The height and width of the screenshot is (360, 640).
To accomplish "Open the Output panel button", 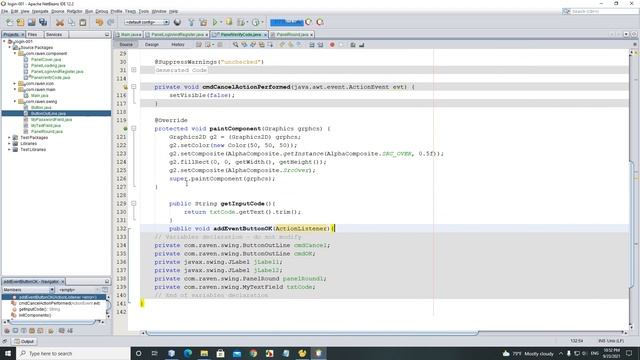I will [x=24, y=341].
